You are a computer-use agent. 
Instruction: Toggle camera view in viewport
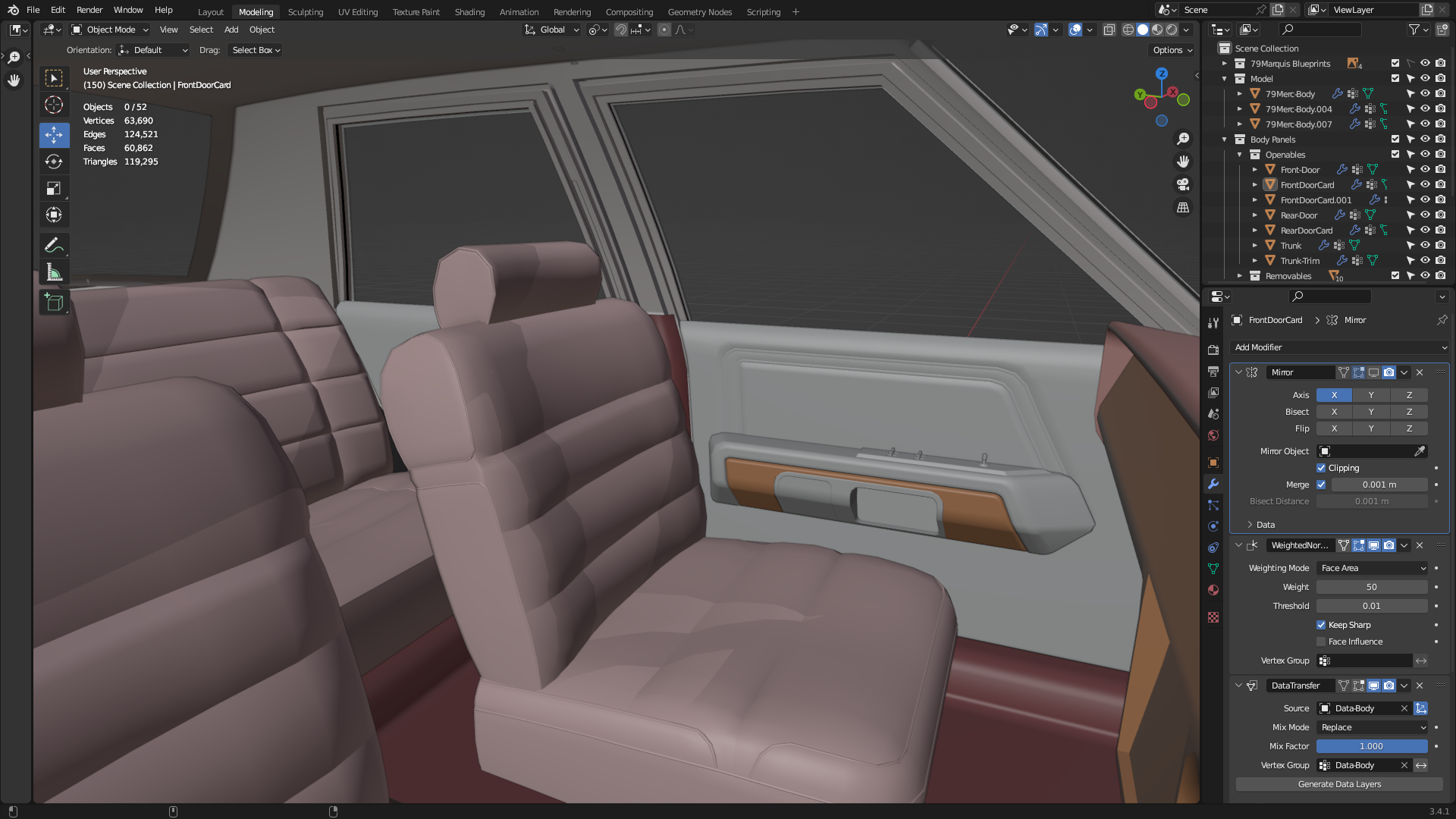(x=1182, y=184)
